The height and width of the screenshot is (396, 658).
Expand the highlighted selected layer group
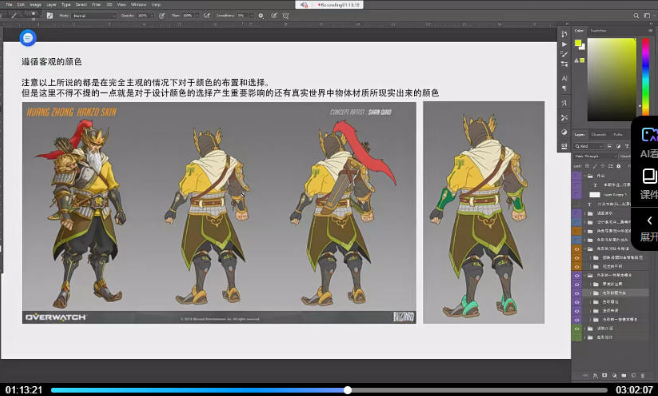[590, 293]
